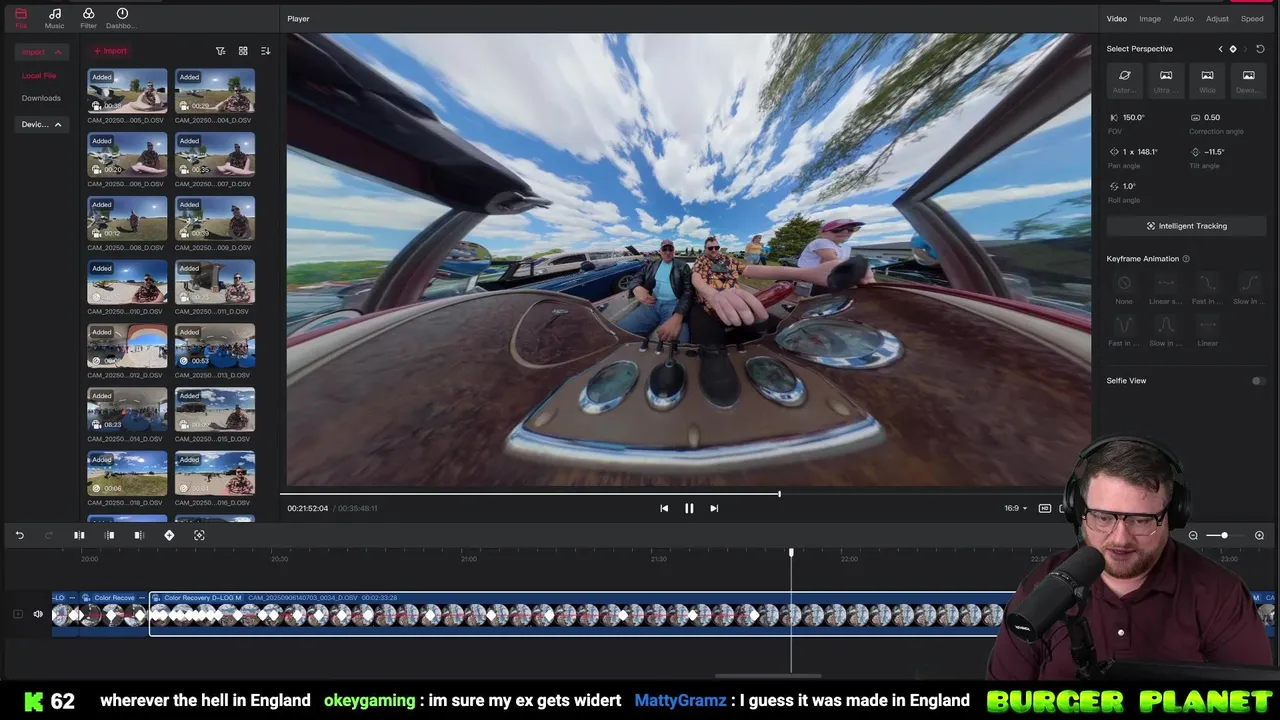Select Linear smooth keyframe animation
The width and height of the screenshot is (1280, 720).
coord(1165,289)
